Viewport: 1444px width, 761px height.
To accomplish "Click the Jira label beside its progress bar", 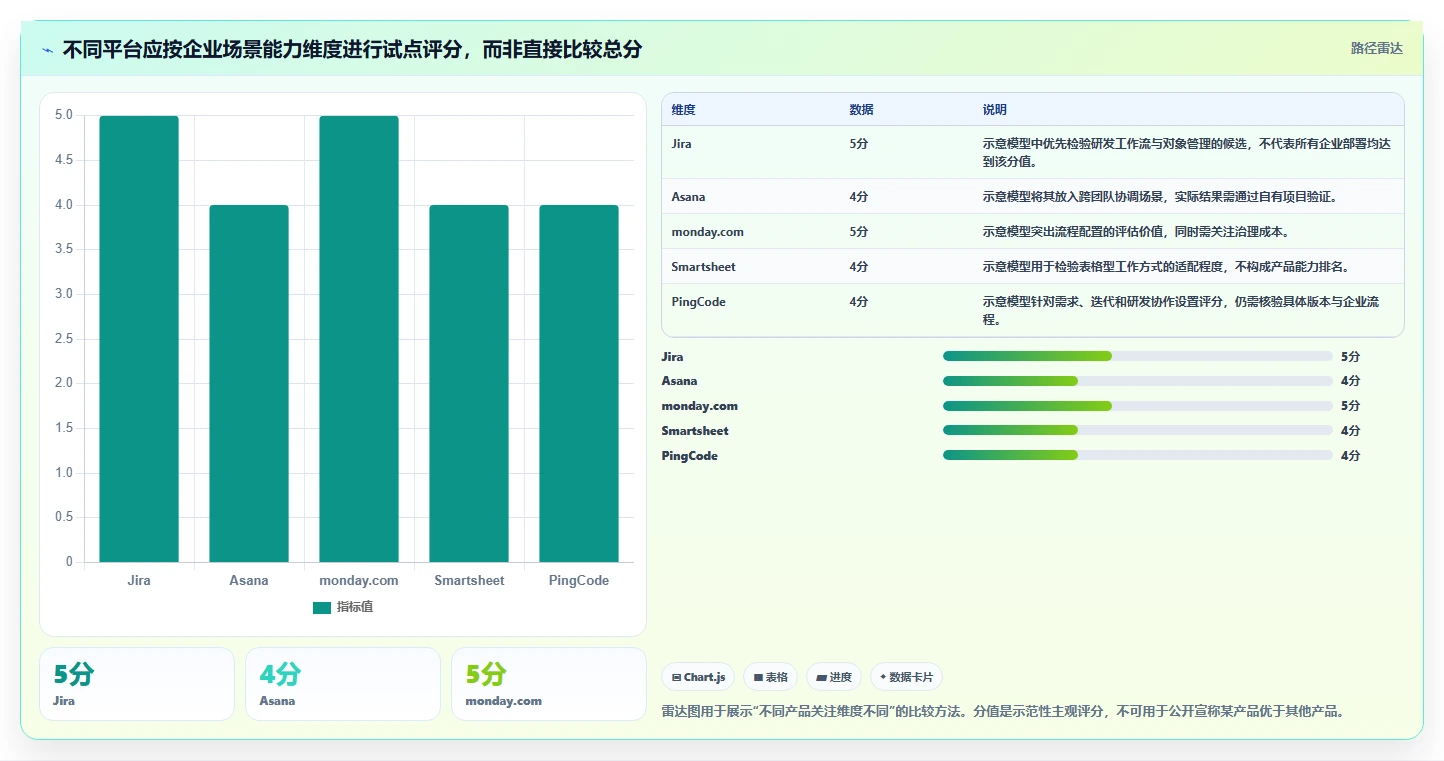I will coord(673,357).
